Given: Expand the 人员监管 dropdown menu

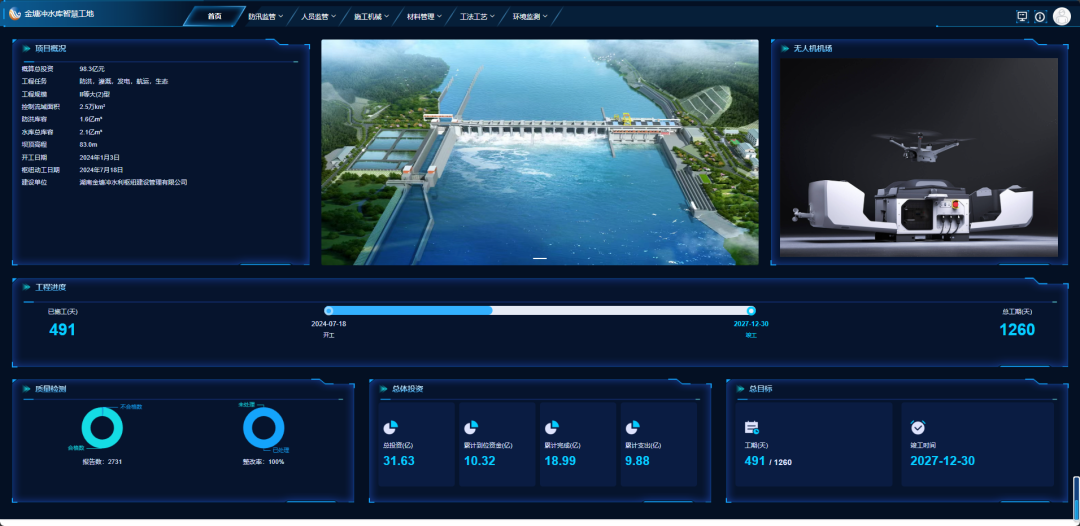Looking at the screenshot, I should (318, 16).
